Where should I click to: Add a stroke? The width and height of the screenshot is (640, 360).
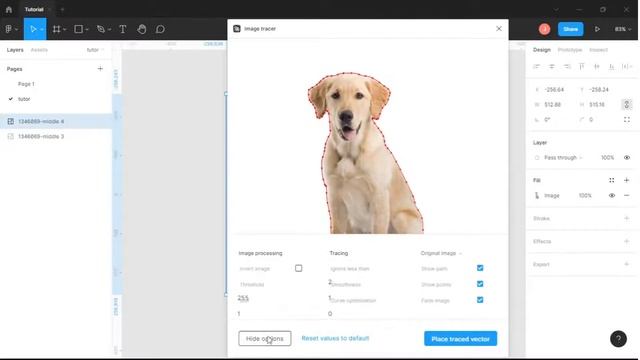click(627, 218)
